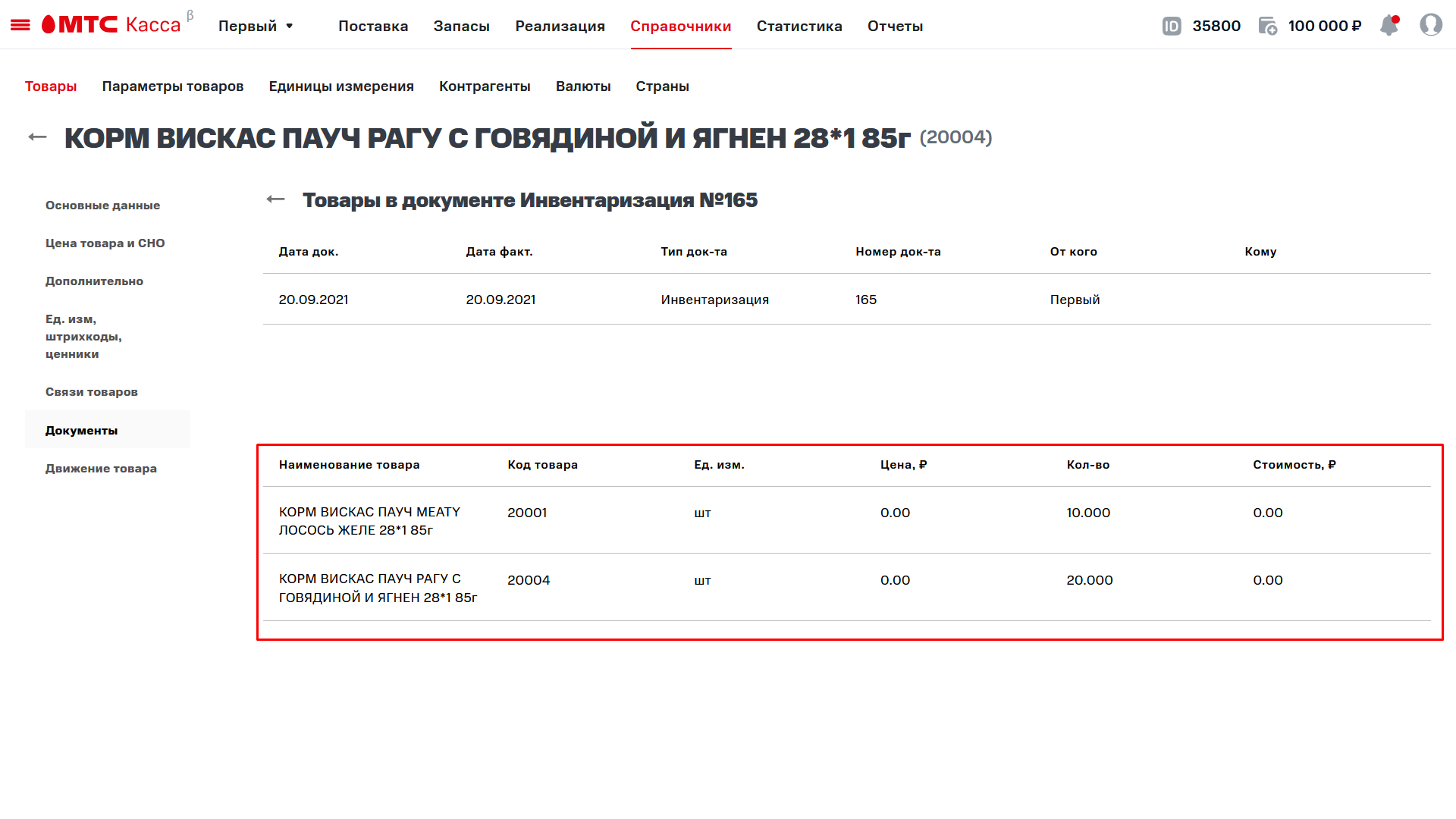1456x819 pixels.
Task: Open the Справочники menu
Action: [x=681, y=26]
